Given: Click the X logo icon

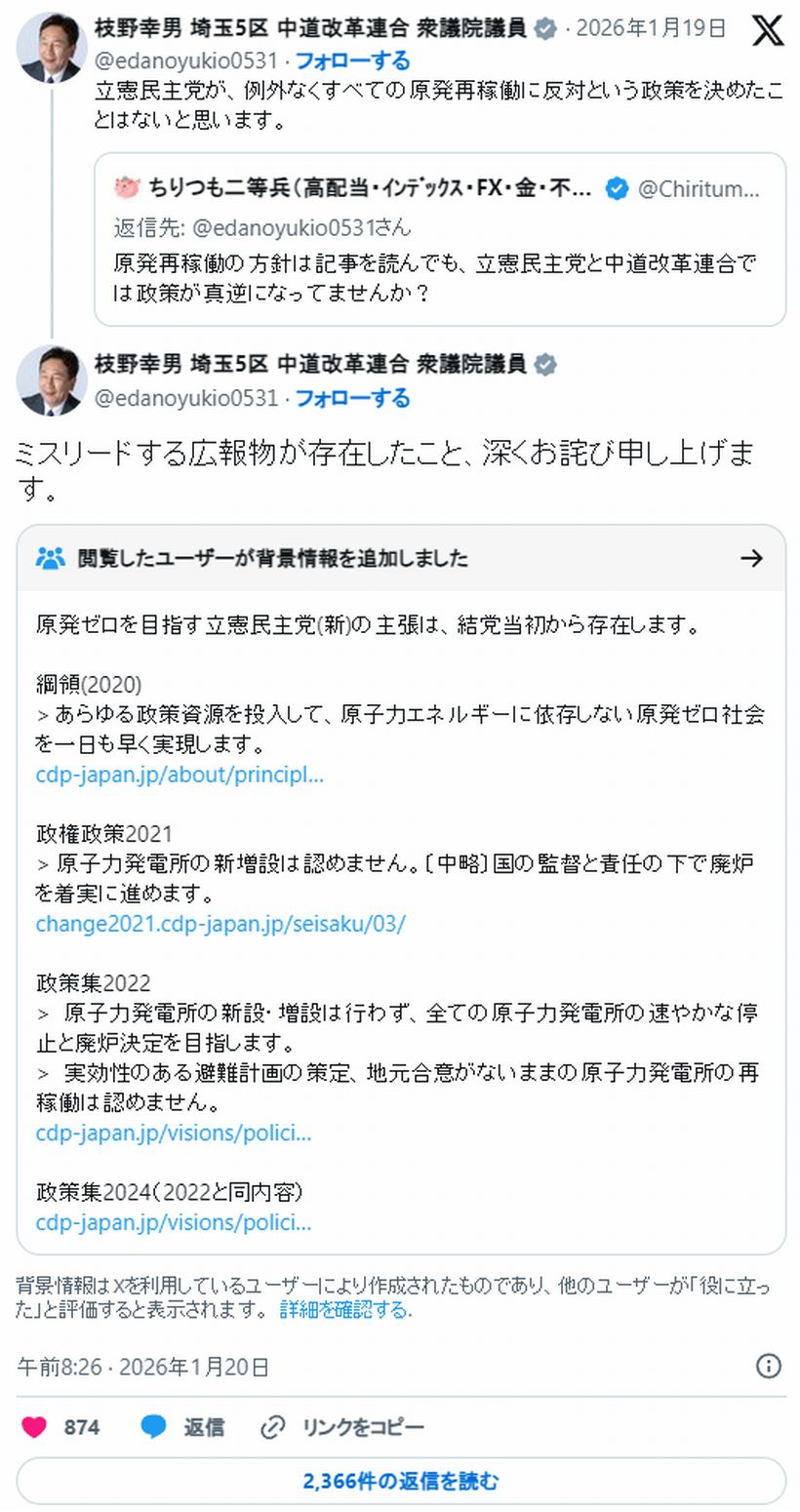Looking at the screenshot, I should 768,30.
